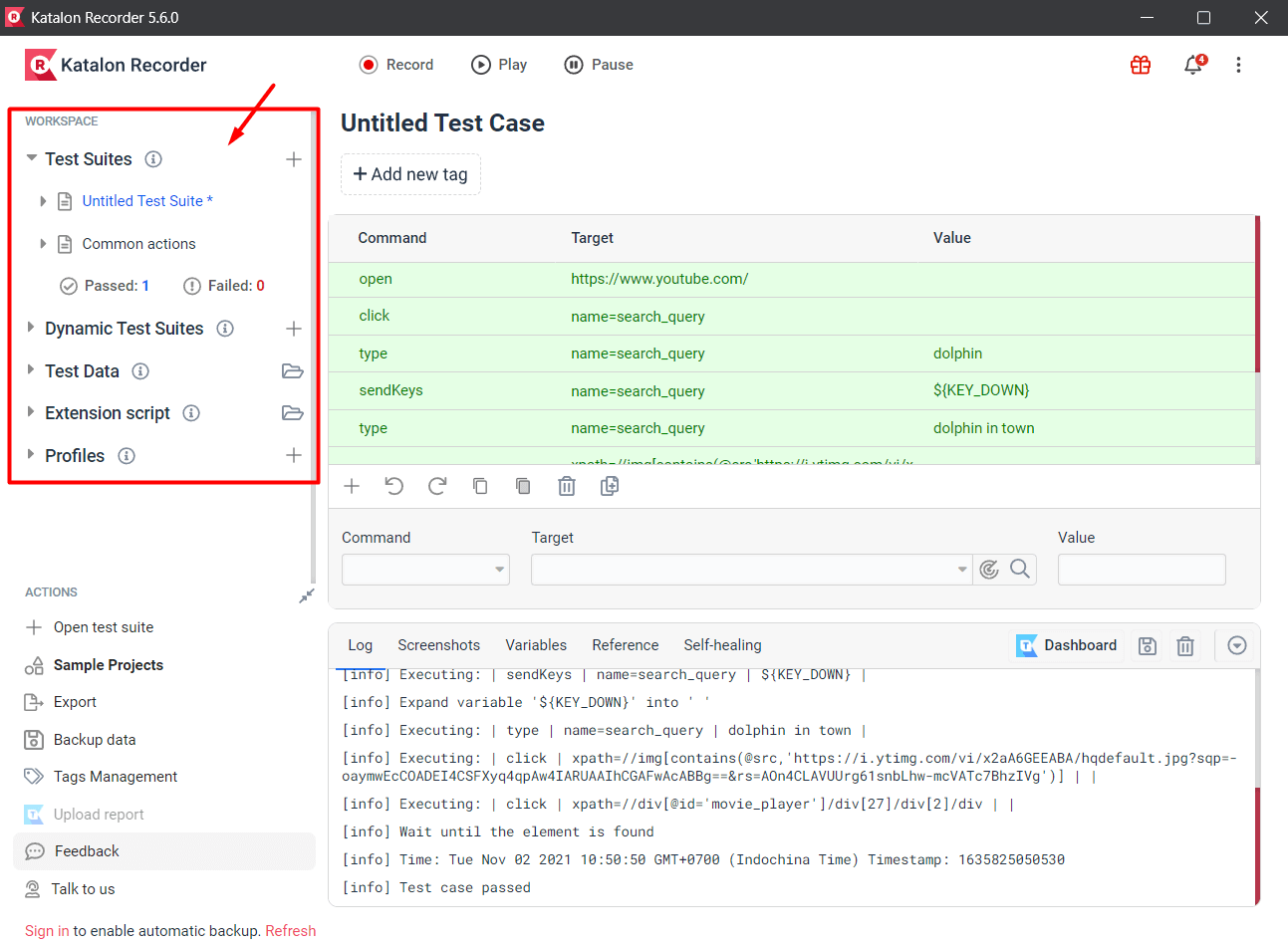Image resolution: width=1288 pixels, height=944 pixels.
Task: Play the current test case
Action: pos(498,64)
